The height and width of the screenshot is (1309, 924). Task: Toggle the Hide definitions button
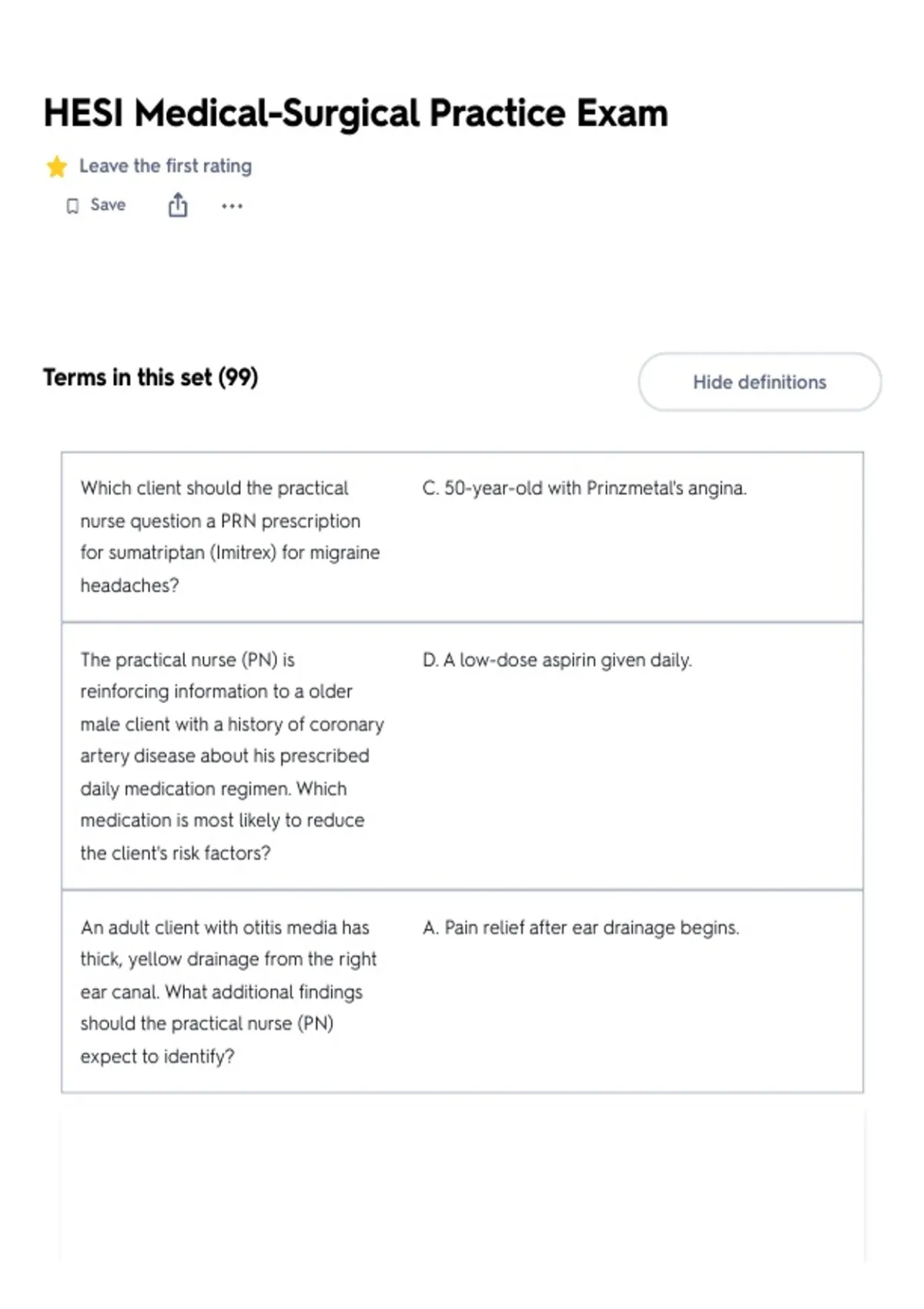pyautogui.click(x=759, y=382)
